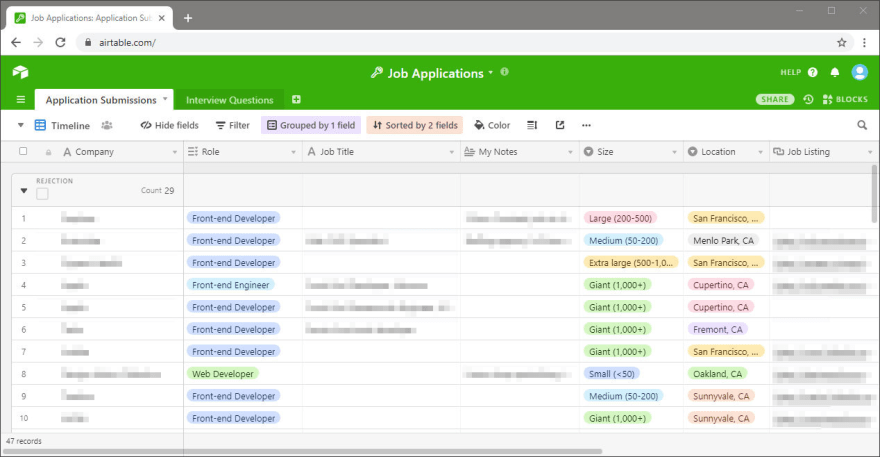Image resolution: width=880 pixels, height=457 pixels.
Task: Collapse the Rejection group triangle
Action: coord(24,190)
